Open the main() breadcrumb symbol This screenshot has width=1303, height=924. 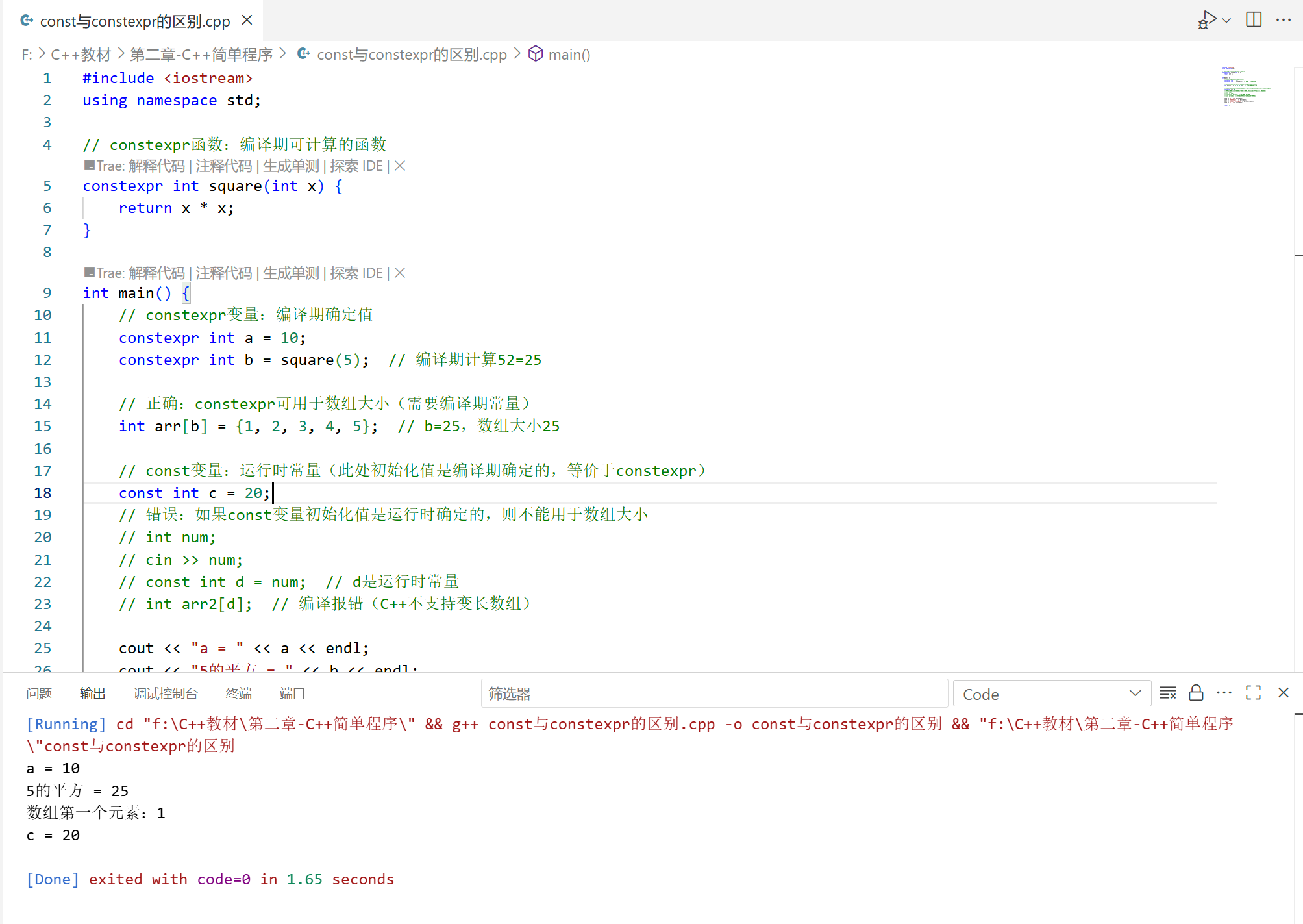tap(568, 55)
